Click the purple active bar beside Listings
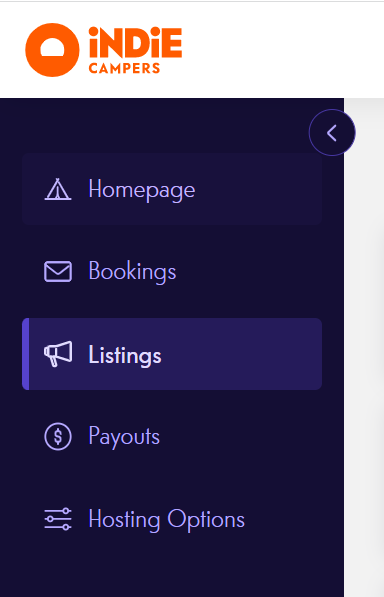Image resolution: width=384 pixels, height=597 pixels. point(25,354)
